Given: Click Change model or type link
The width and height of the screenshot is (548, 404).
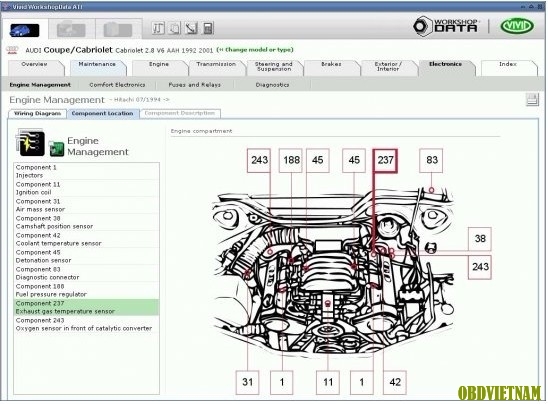Looking at the screenshot, I should click(x=255, y=50).
